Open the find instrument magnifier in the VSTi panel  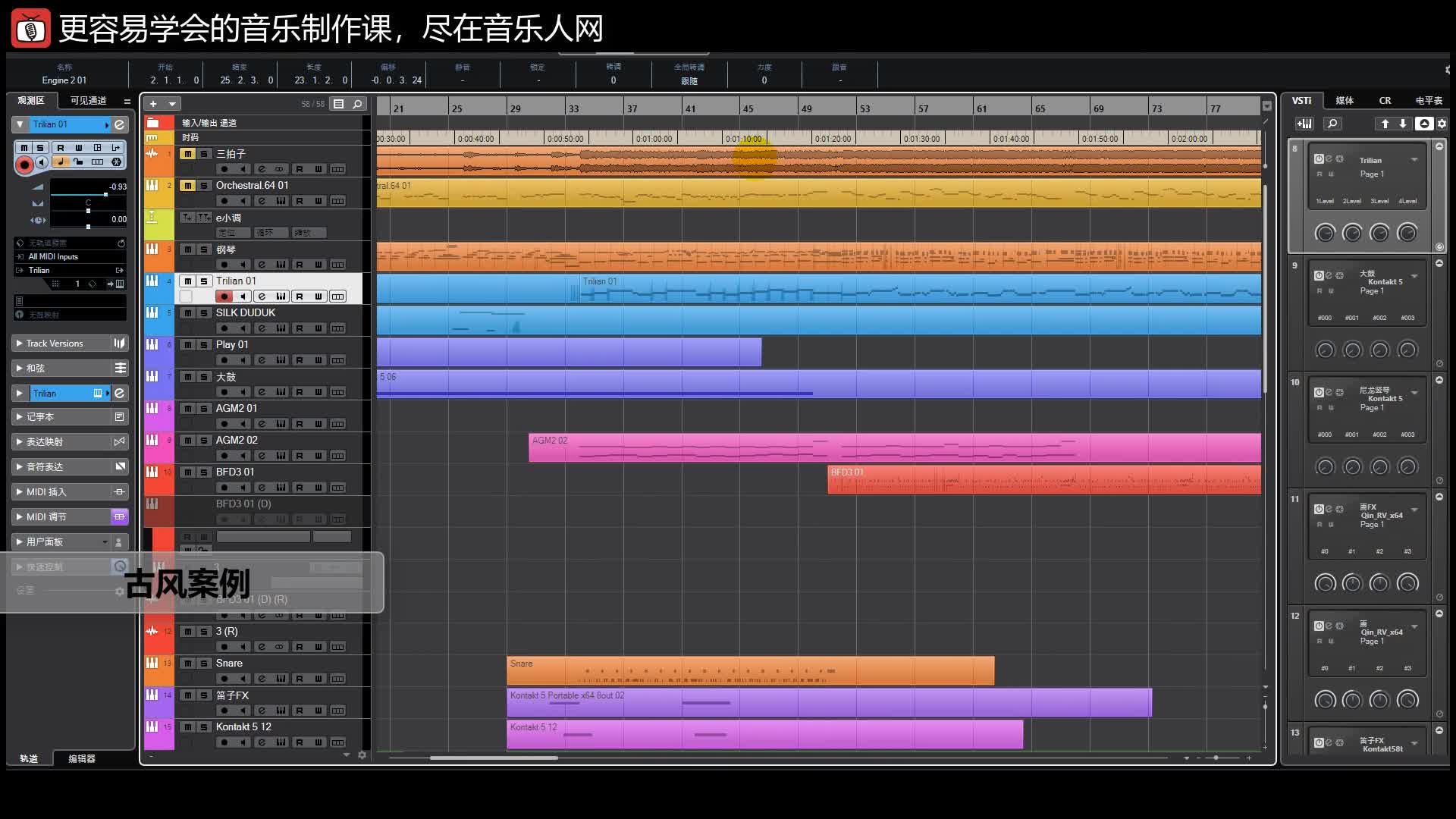click(1332, 124)
